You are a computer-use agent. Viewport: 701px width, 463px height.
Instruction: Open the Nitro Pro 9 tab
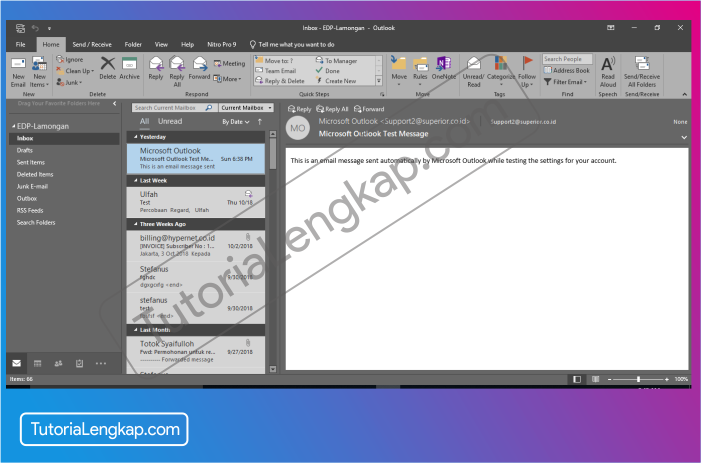(x=221, y=44)
